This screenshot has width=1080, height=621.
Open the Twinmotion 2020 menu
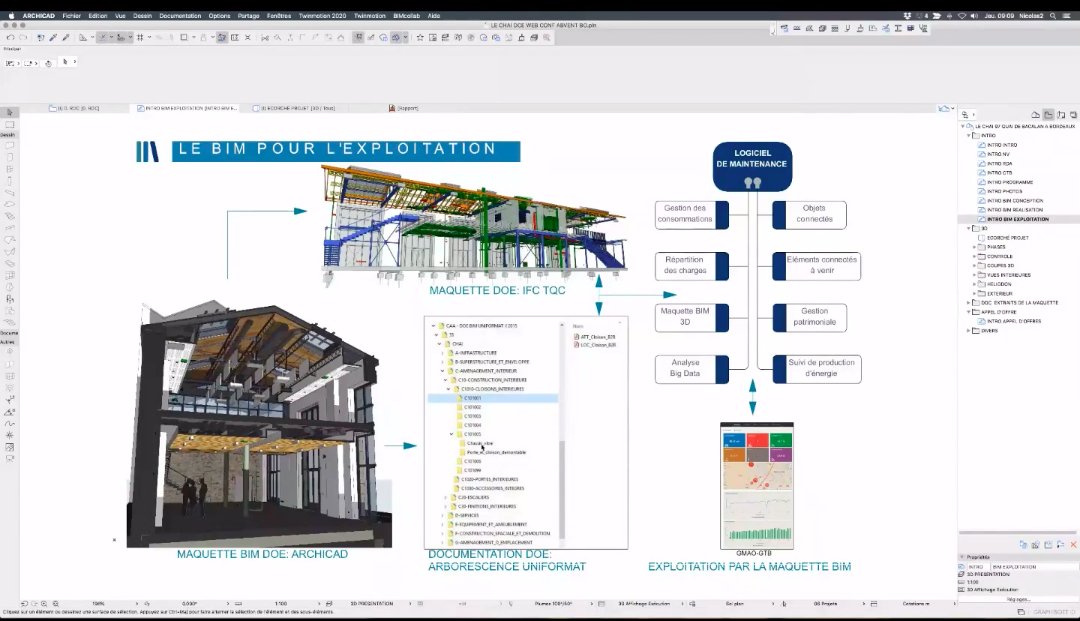point(322,15)
